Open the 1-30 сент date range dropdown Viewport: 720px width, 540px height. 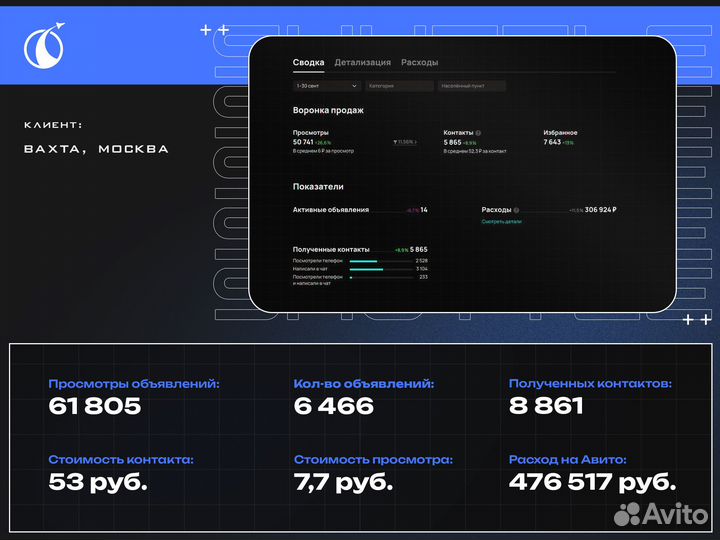click(x=325, y=86)
